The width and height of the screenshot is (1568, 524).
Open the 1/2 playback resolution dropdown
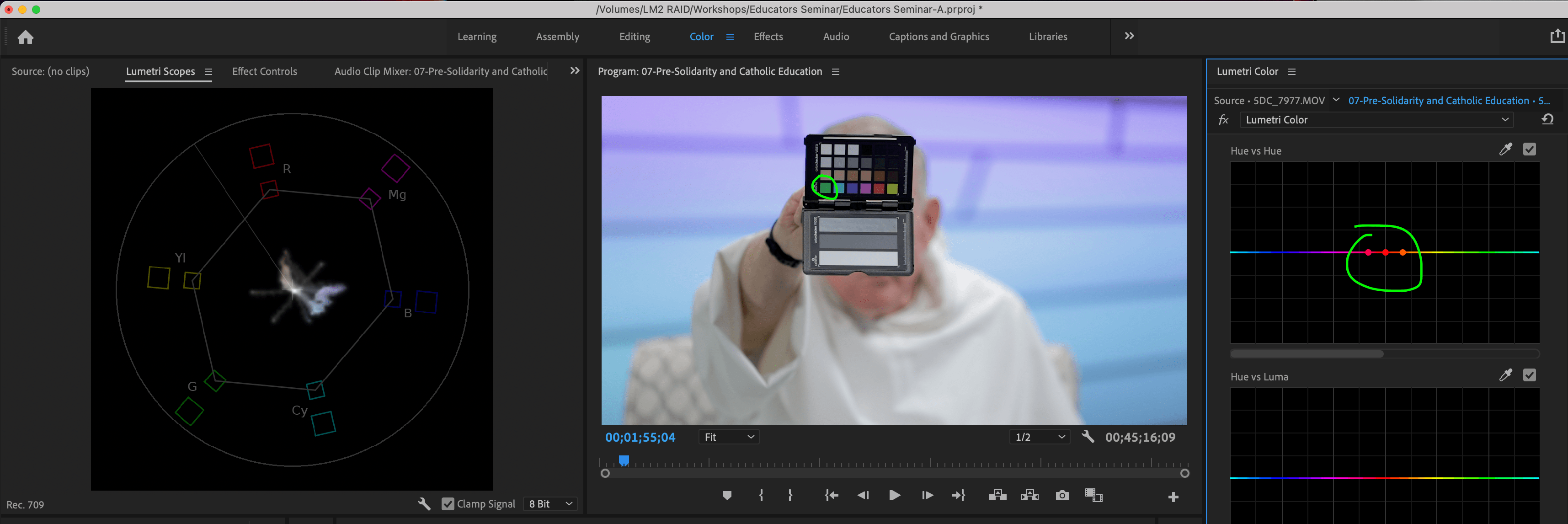coord(1039,436)
